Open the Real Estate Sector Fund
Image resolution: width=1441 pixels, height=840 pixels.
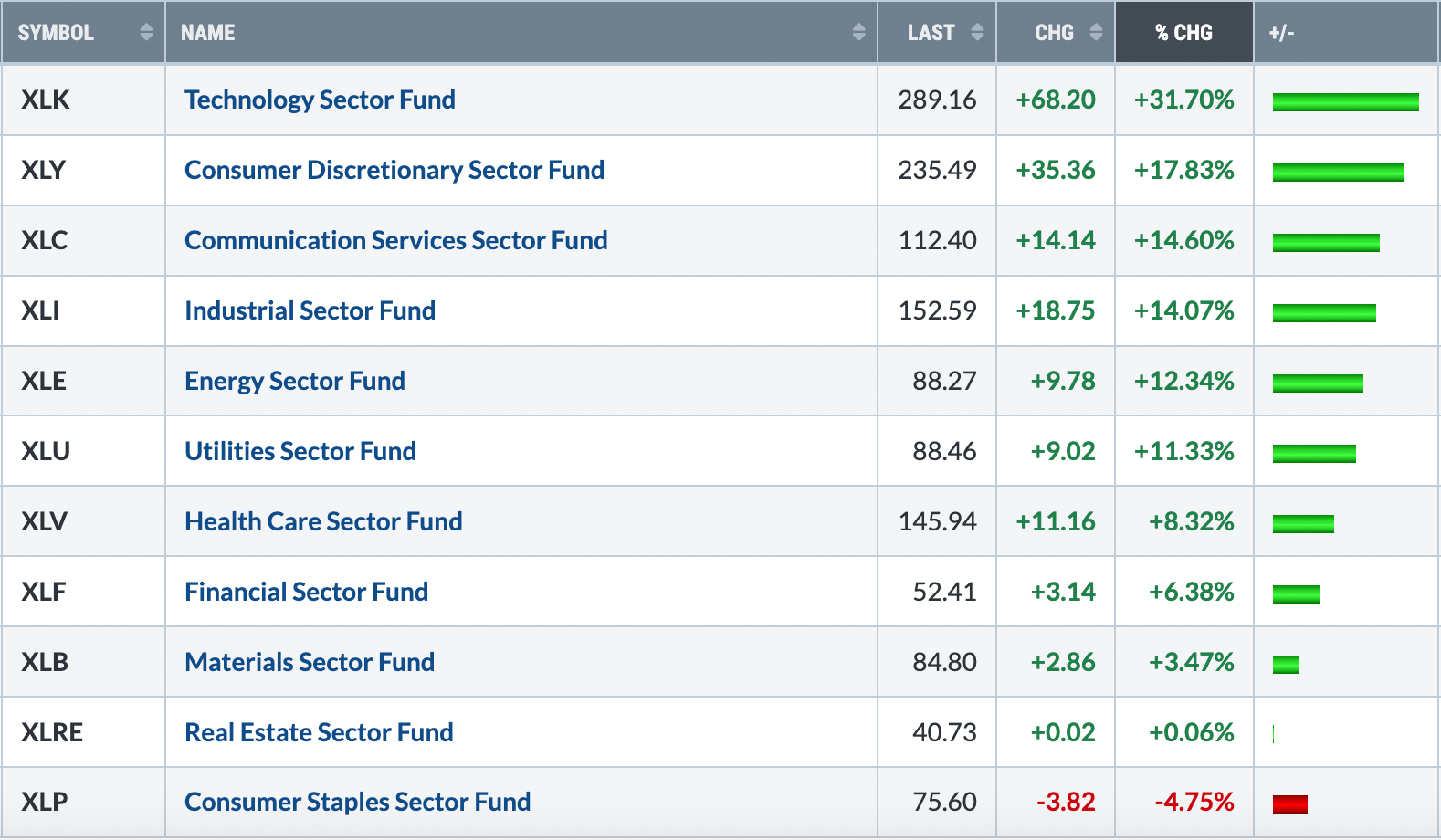(x=319, y=732)
